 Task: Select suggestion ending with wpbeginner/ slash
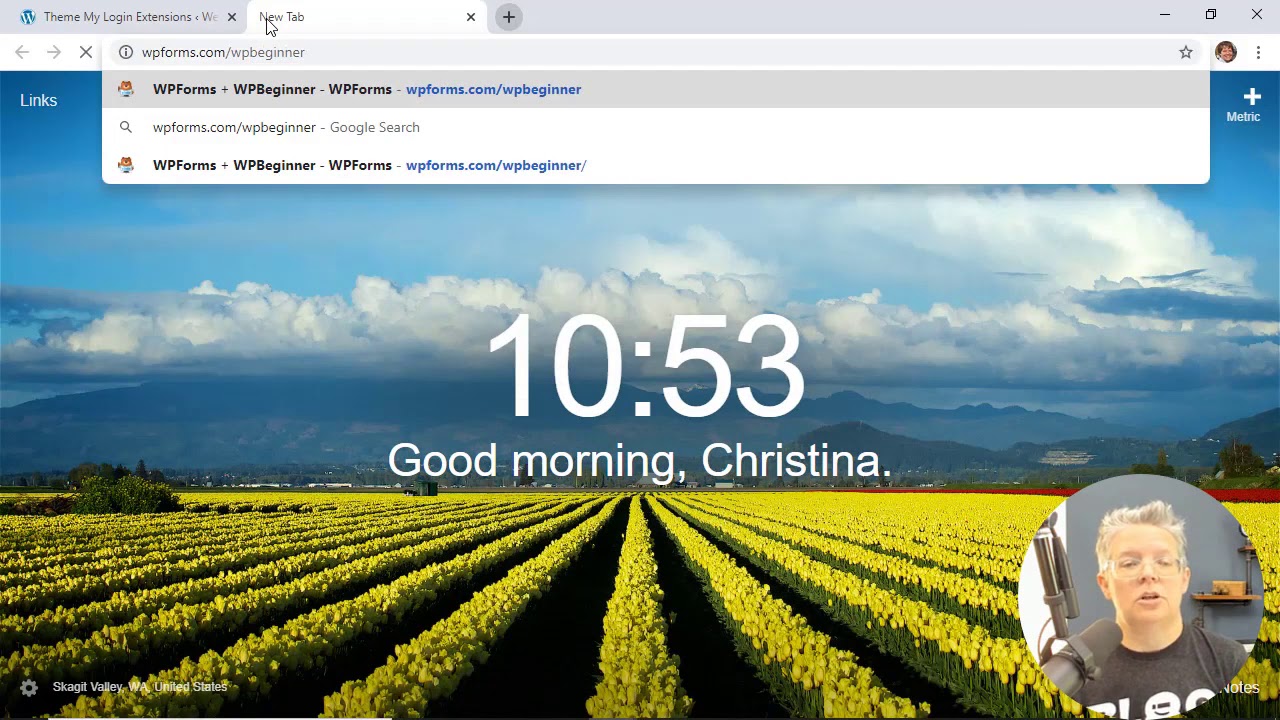[x=656, y=165]
